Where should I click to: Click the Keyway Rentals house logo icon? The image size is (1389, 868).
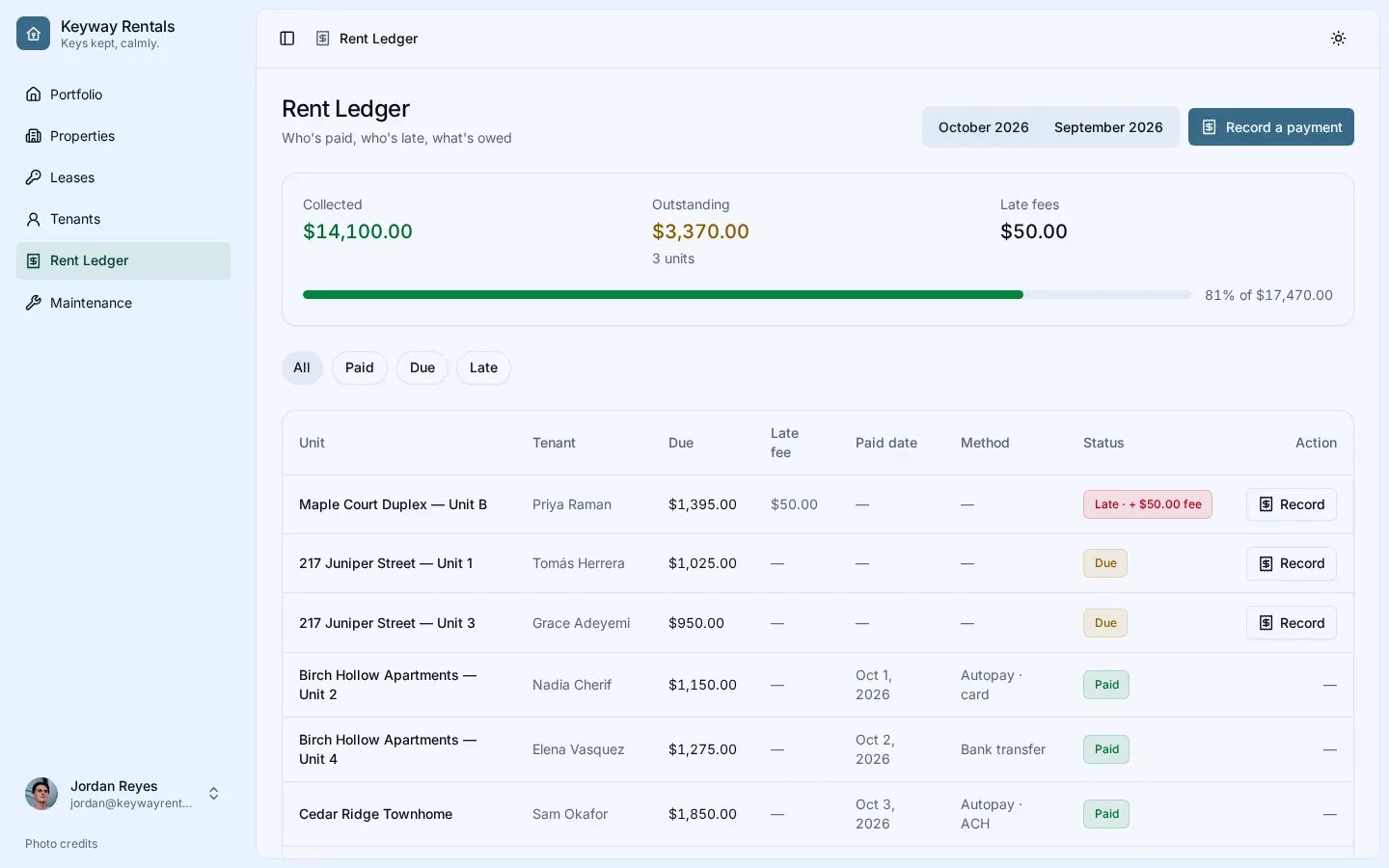pos(33,33)
